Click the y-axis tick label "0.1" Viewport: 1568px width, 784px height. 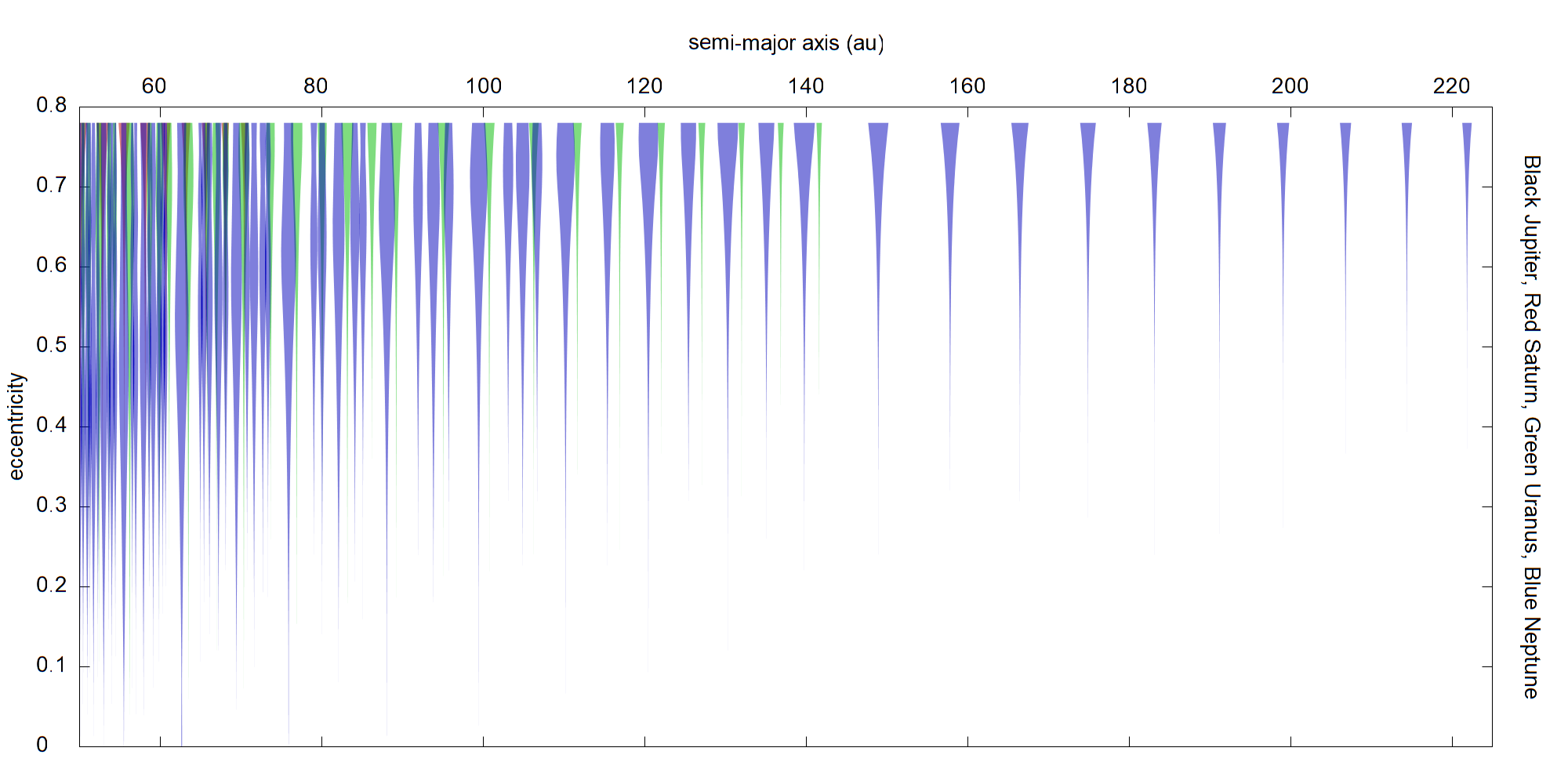pos(52,666)
